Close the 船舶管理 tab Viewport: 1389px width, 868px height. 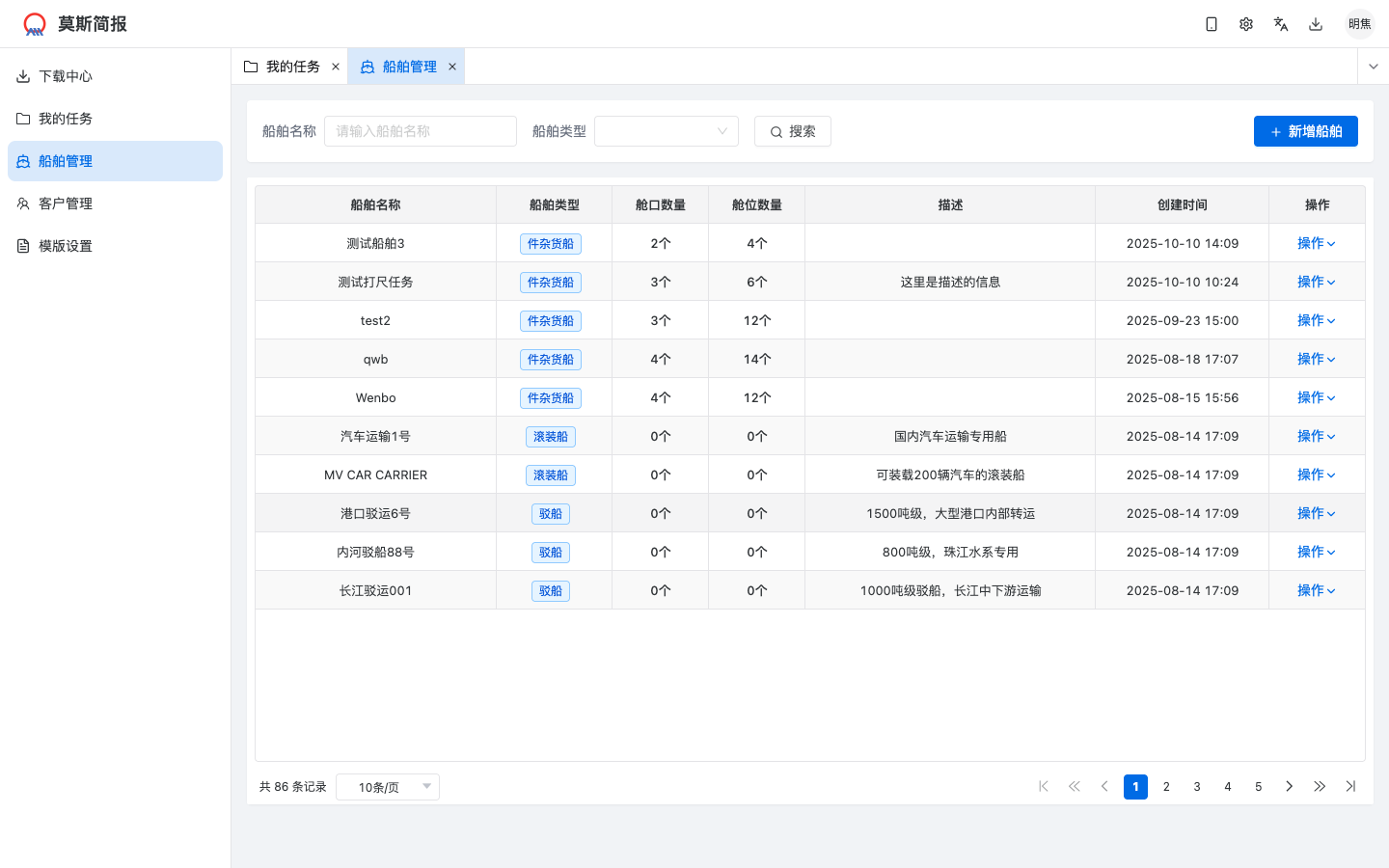451,67
